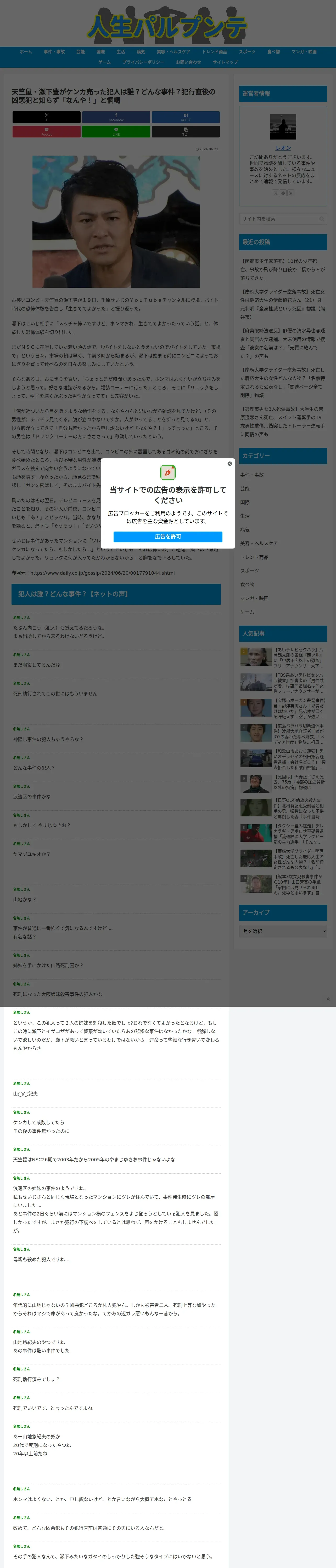Open 食べ物 navigation menu item
Viewport: 336px width, 1568px height.
[273, 52]
